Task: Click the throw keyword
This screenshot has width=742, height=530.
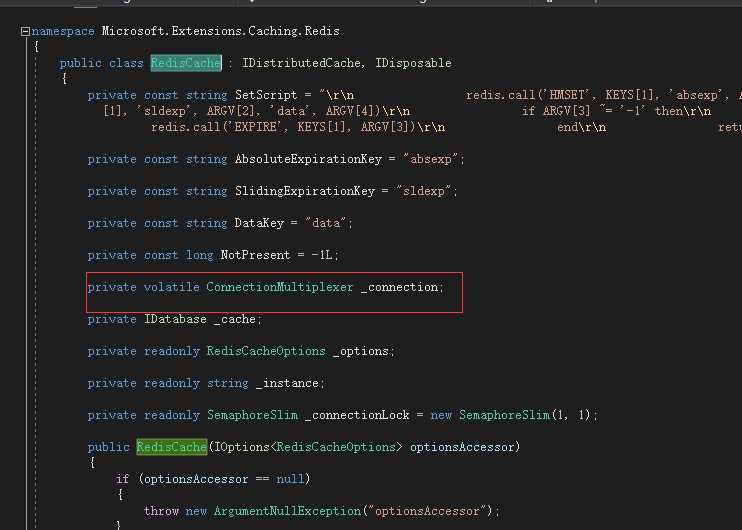Action: 161,511
